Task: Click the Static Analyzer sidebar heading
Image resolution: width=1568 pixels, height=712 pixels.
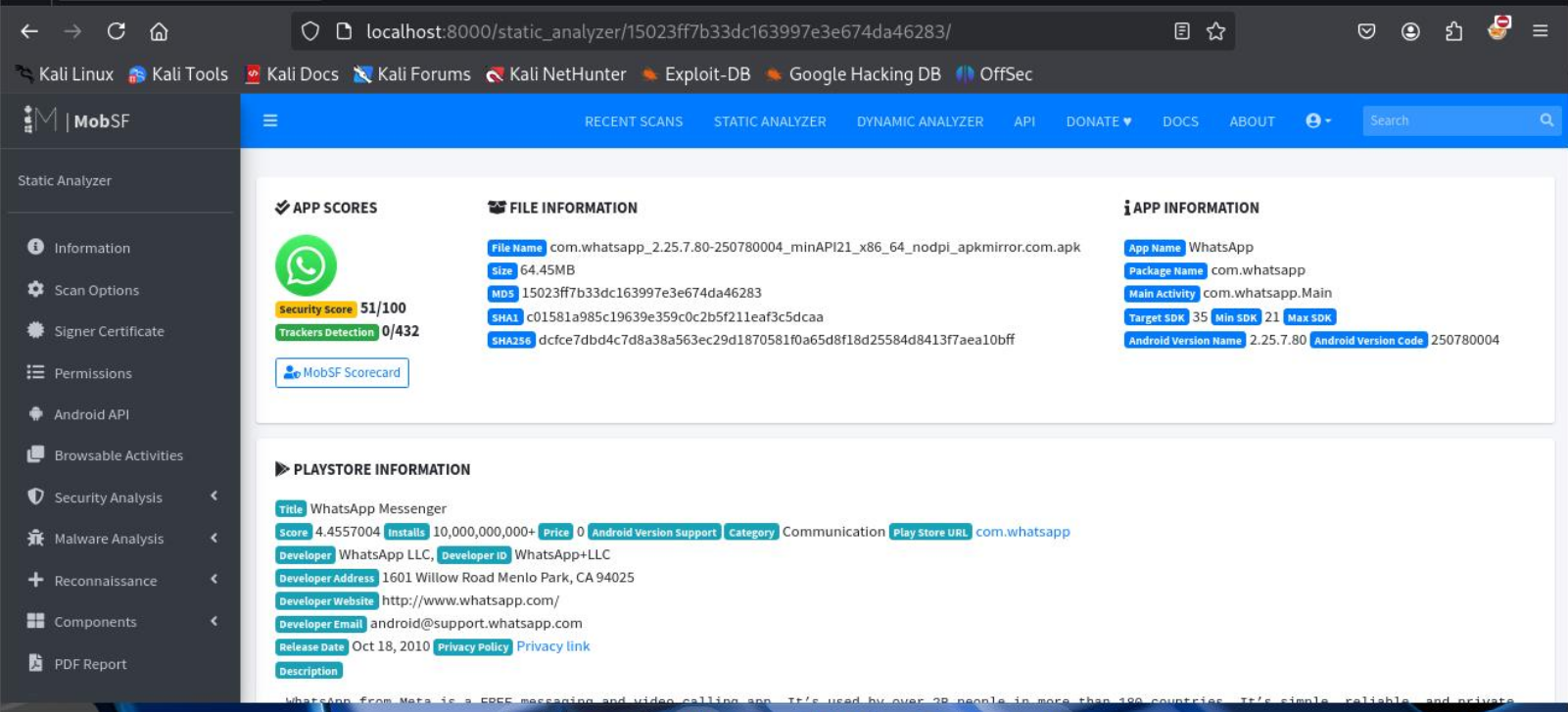Action: click(65, 180)
